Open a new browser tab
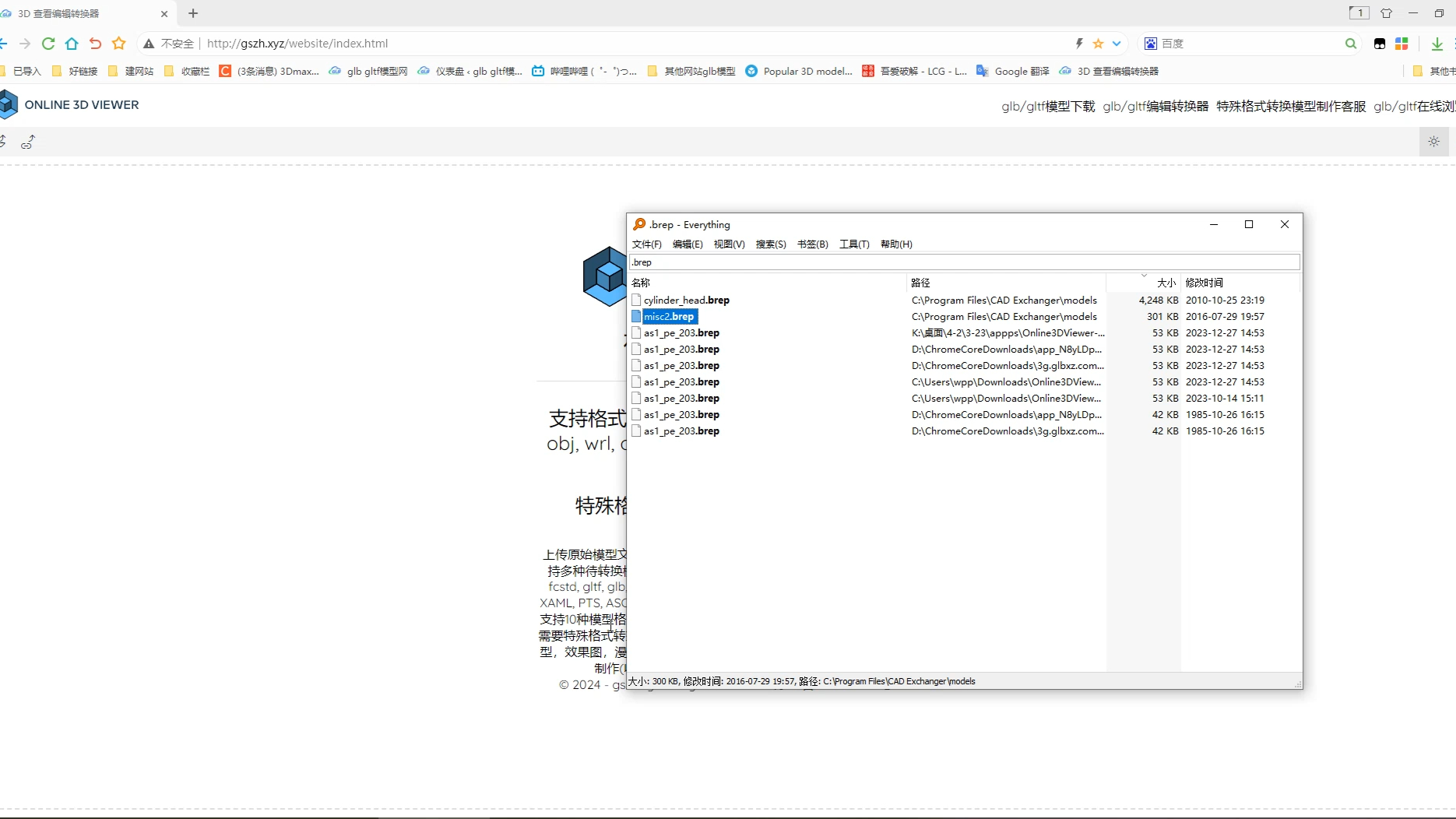This screenshot has height=819, width=1456. 193,13
